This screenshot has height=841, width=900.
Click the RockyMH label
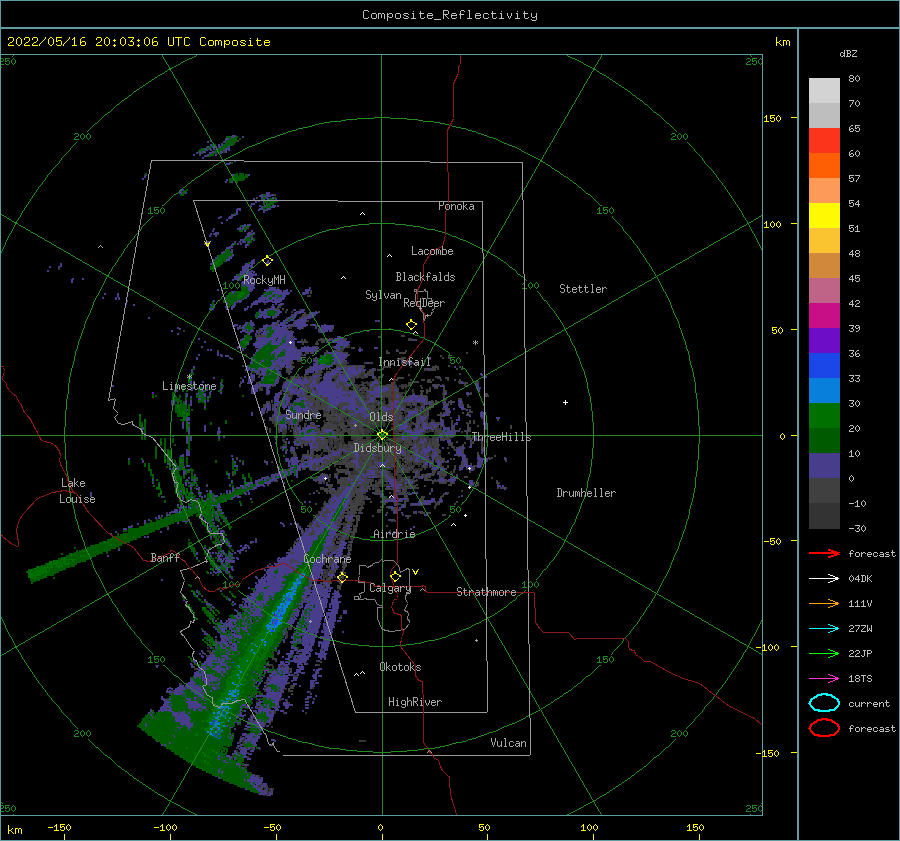(265, 280)
